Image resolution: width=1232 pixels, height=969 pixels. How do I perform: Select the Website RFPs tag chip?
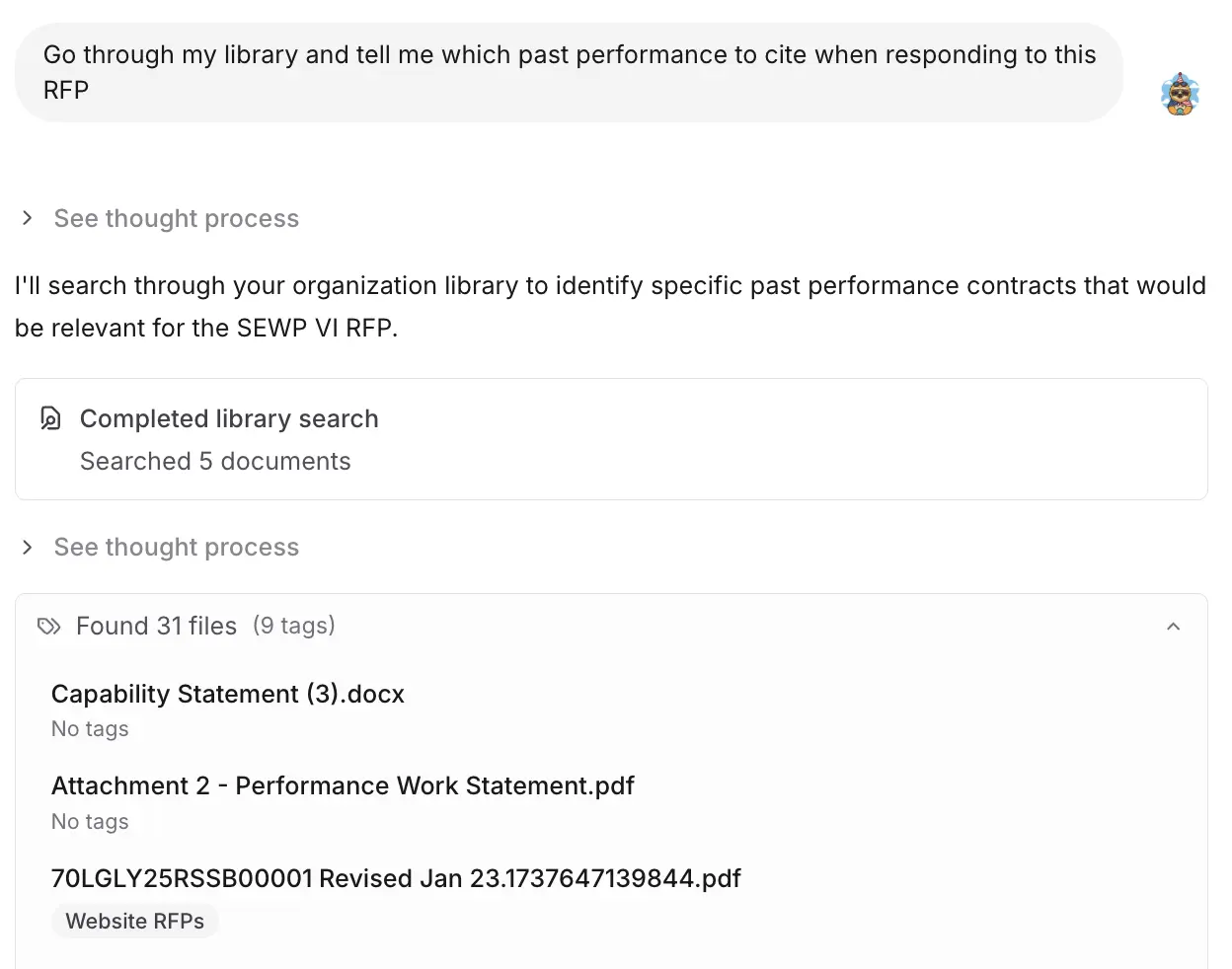pos(135,921)
